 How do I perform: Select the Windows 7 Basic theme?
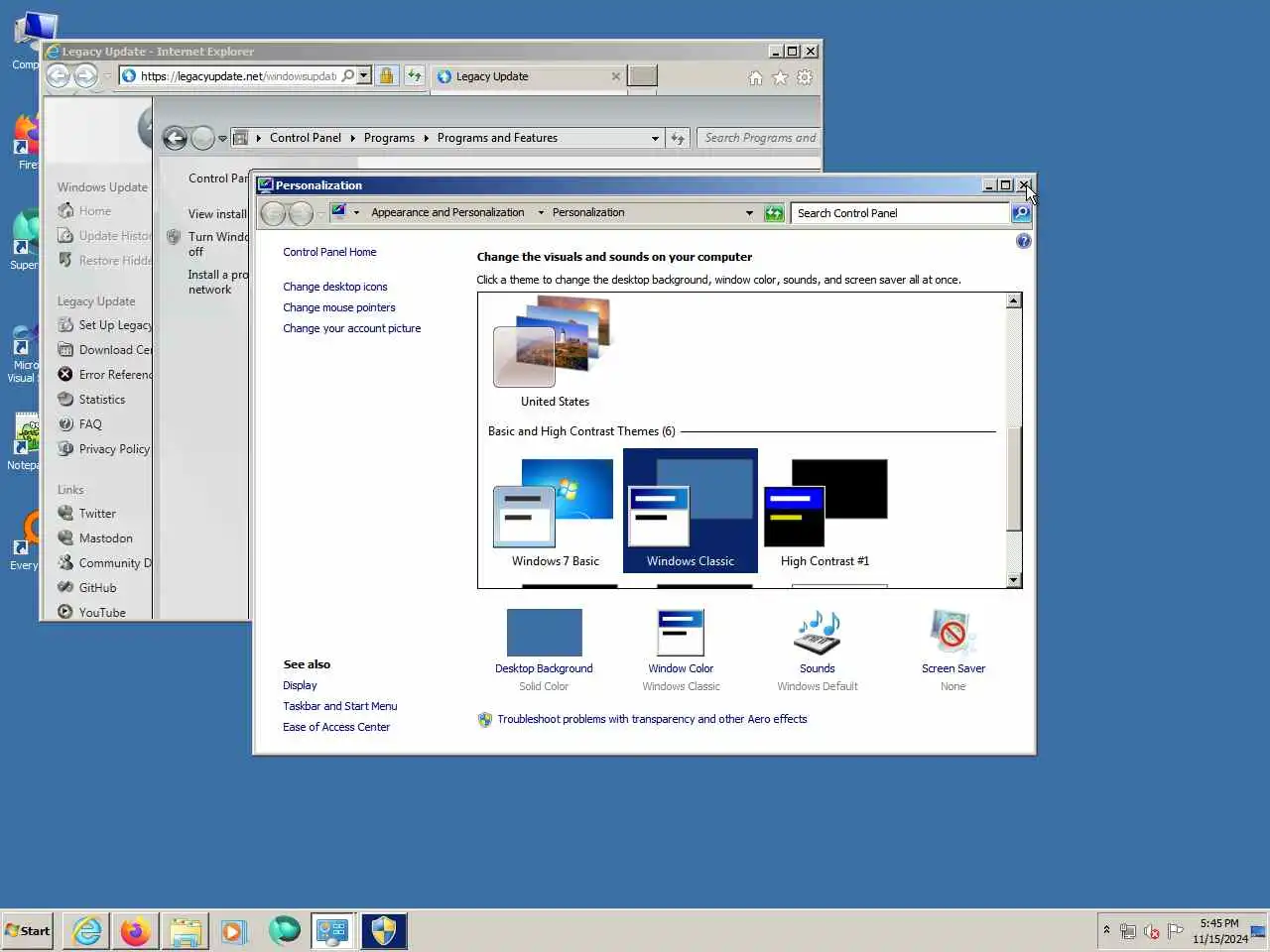point(555,512)
